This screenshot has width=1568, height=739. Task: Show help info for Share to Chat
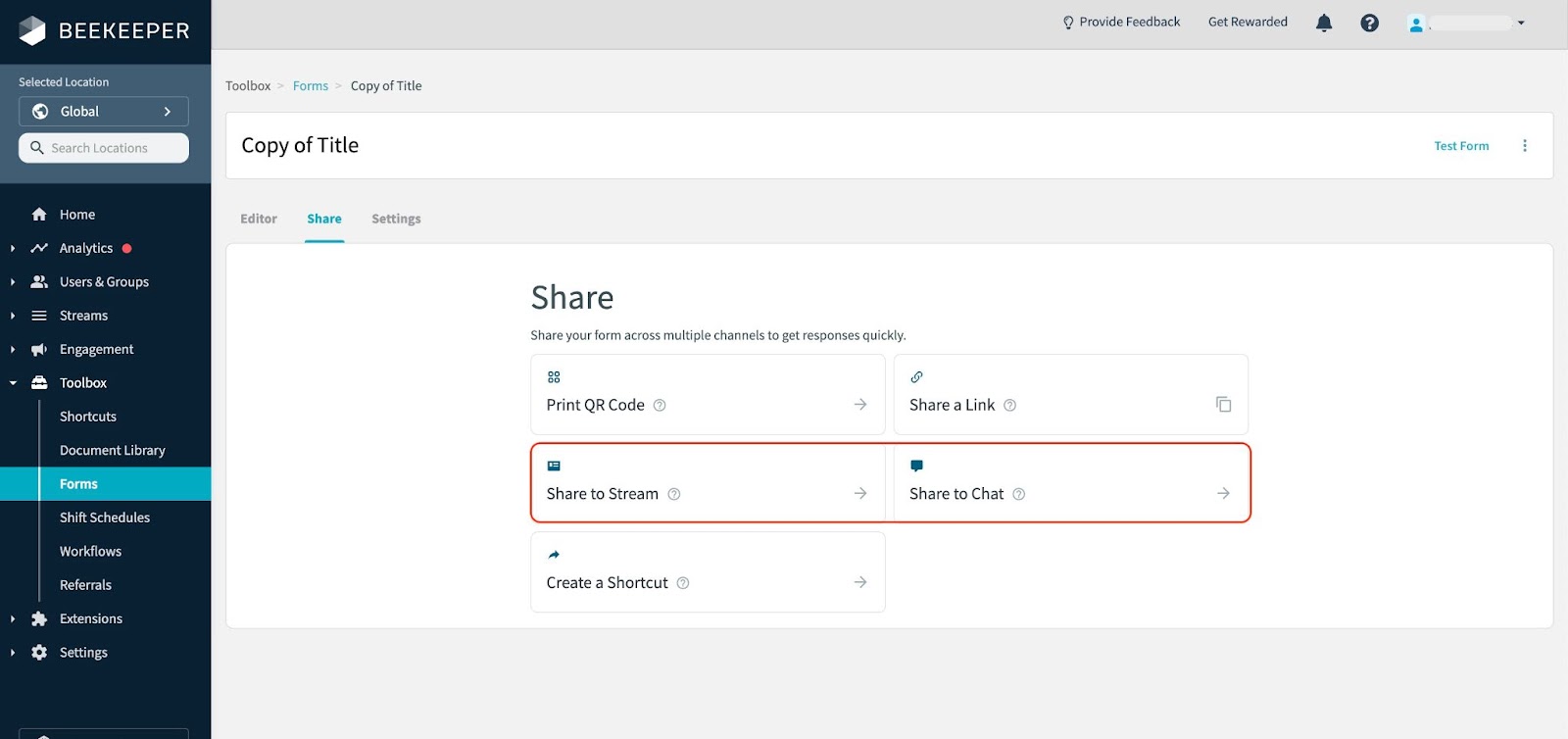pyautogui.click(x=1019, y=494)
